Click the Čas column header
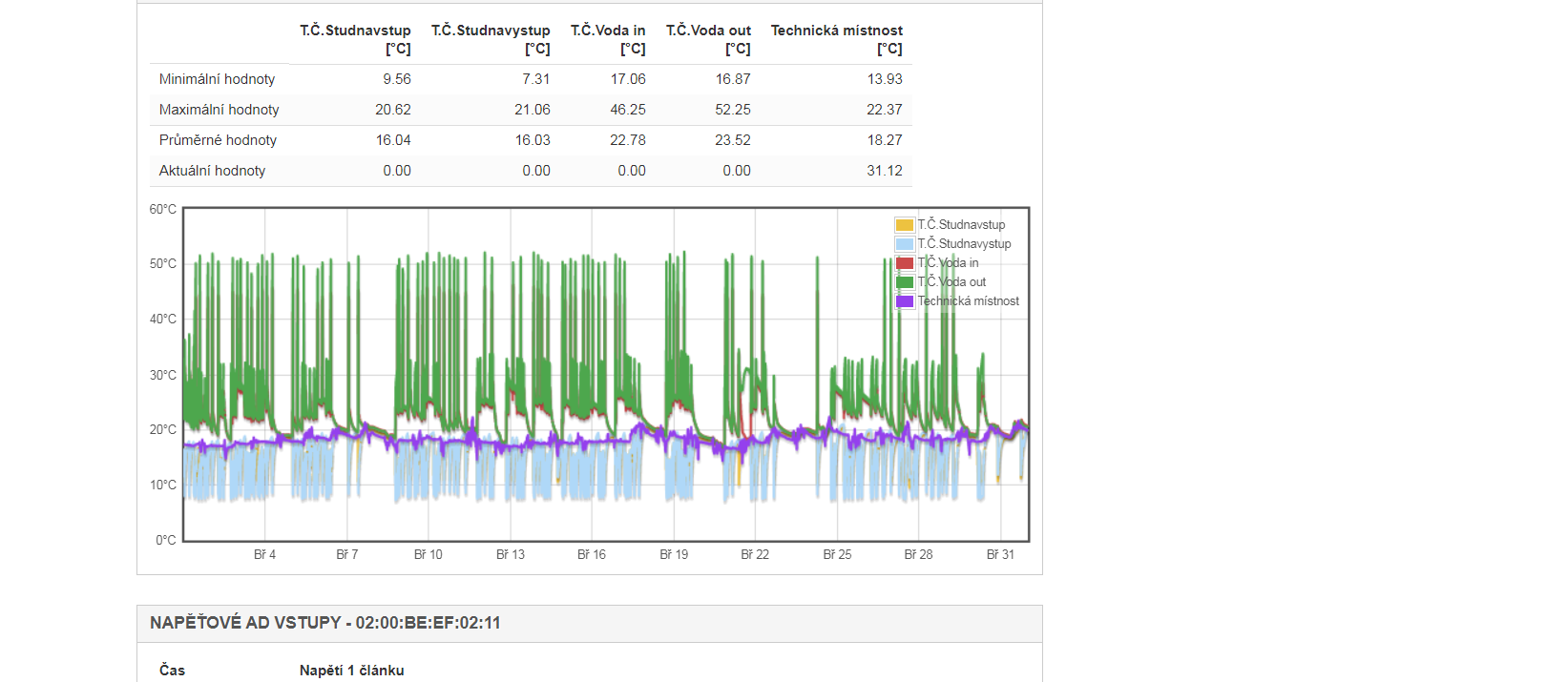This screenshot has width=1568, height=682. point(172,671)
